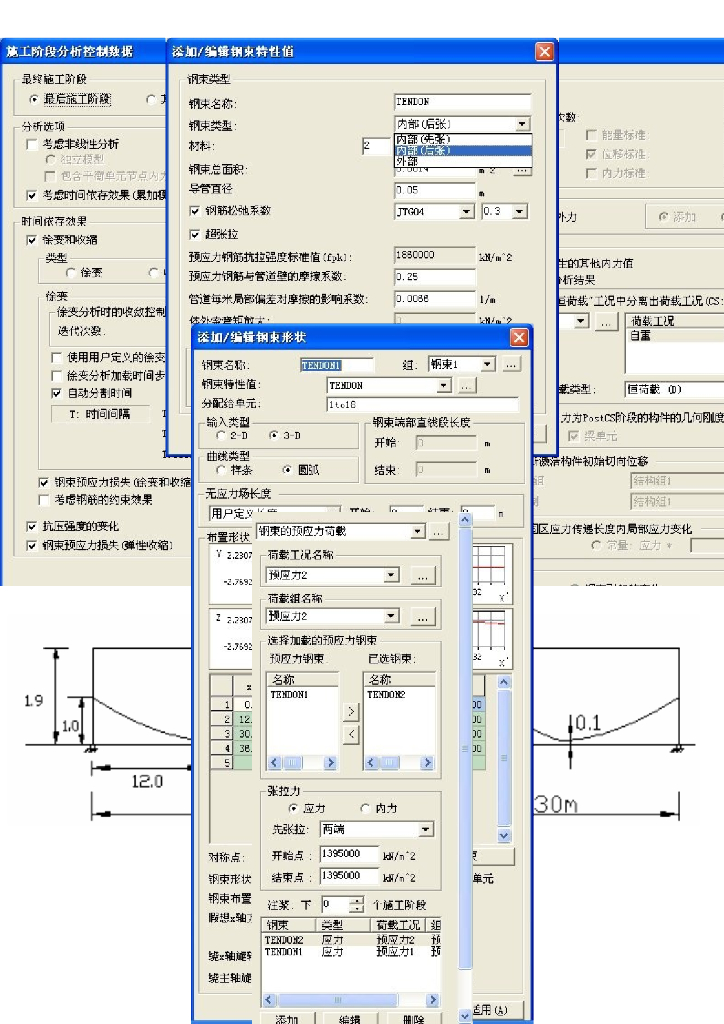Open 荷载工况名称 dropdown showing 预应力2

point(390,575)
